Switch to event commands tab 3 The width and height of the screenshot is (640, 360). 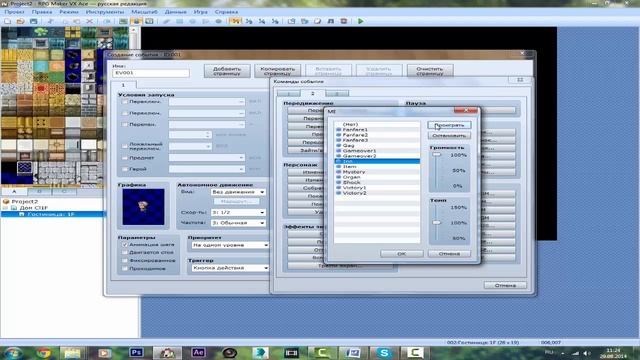point(337,93)
